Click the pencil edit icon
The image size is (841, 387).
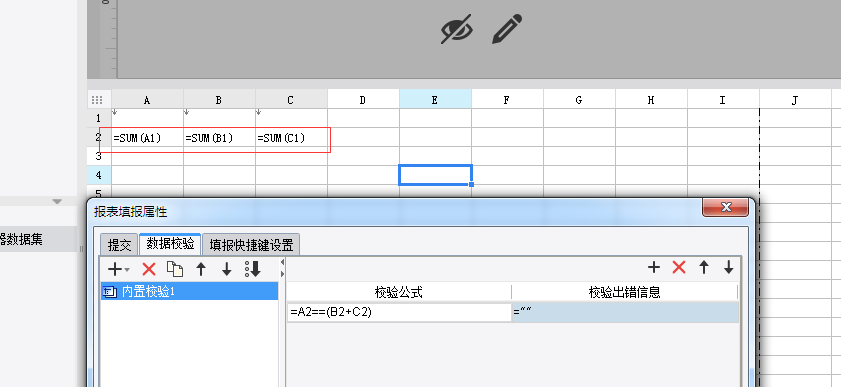[506, 29]
